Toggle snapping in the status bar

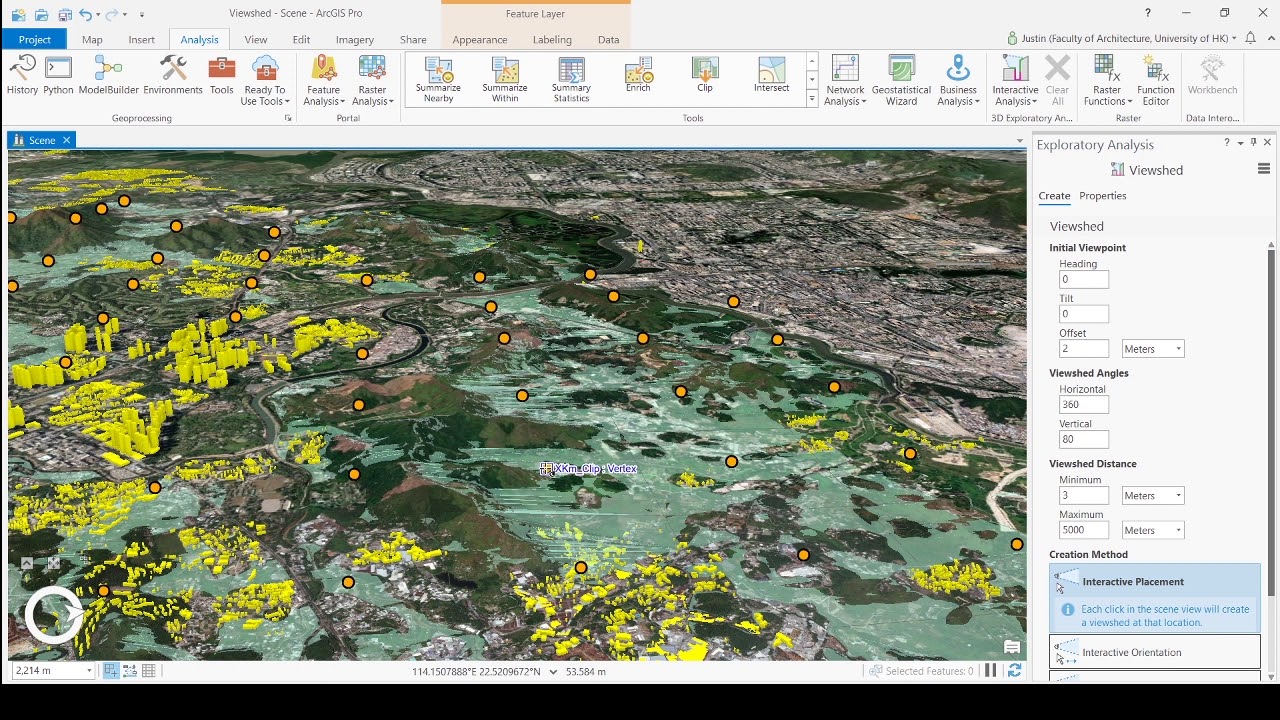tap(111, 671)
